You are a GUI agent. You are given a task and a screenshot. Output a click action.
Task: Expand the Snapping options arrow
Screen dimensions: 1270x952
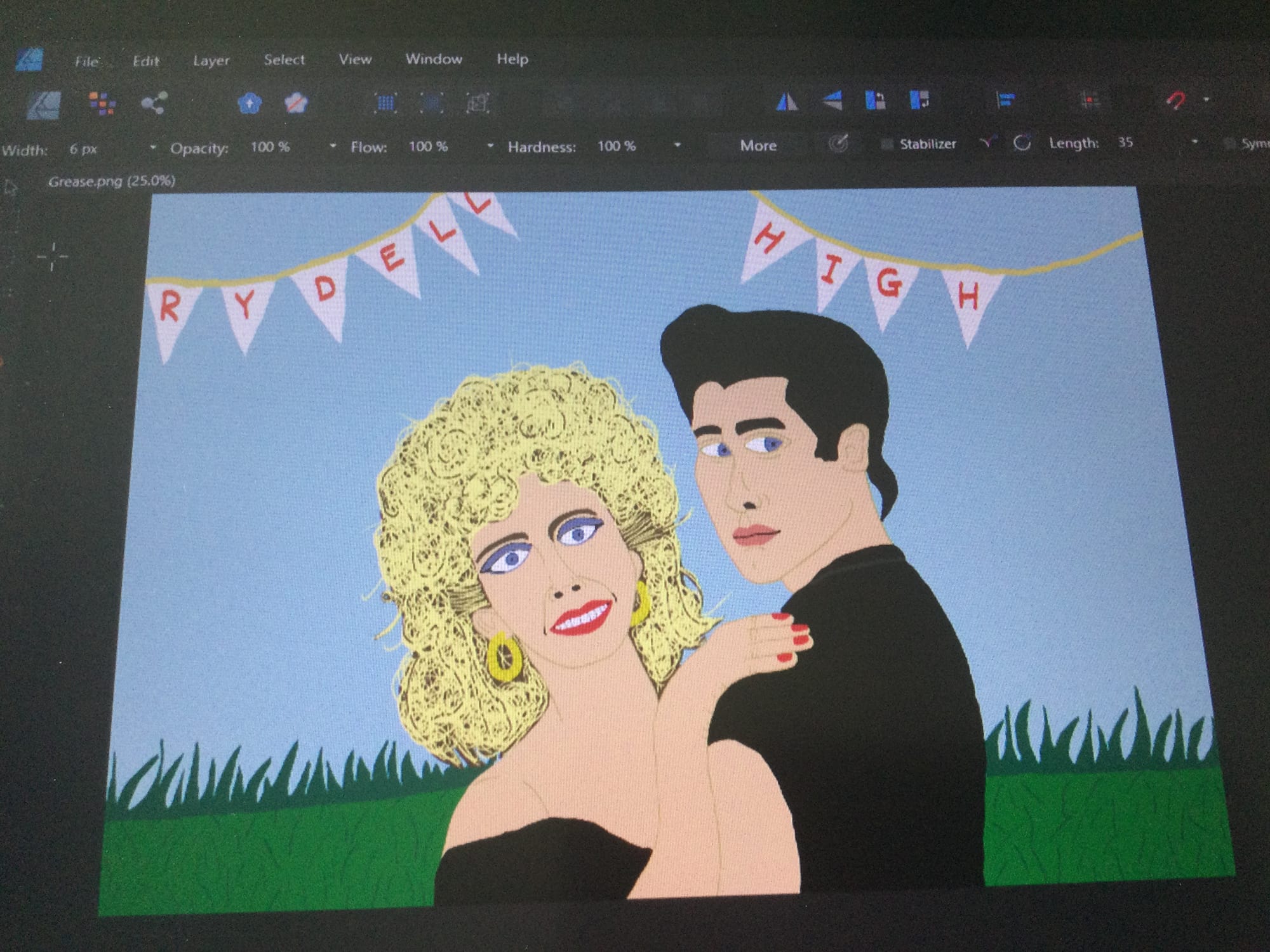pyautogui.click(x=1206, y=100)
